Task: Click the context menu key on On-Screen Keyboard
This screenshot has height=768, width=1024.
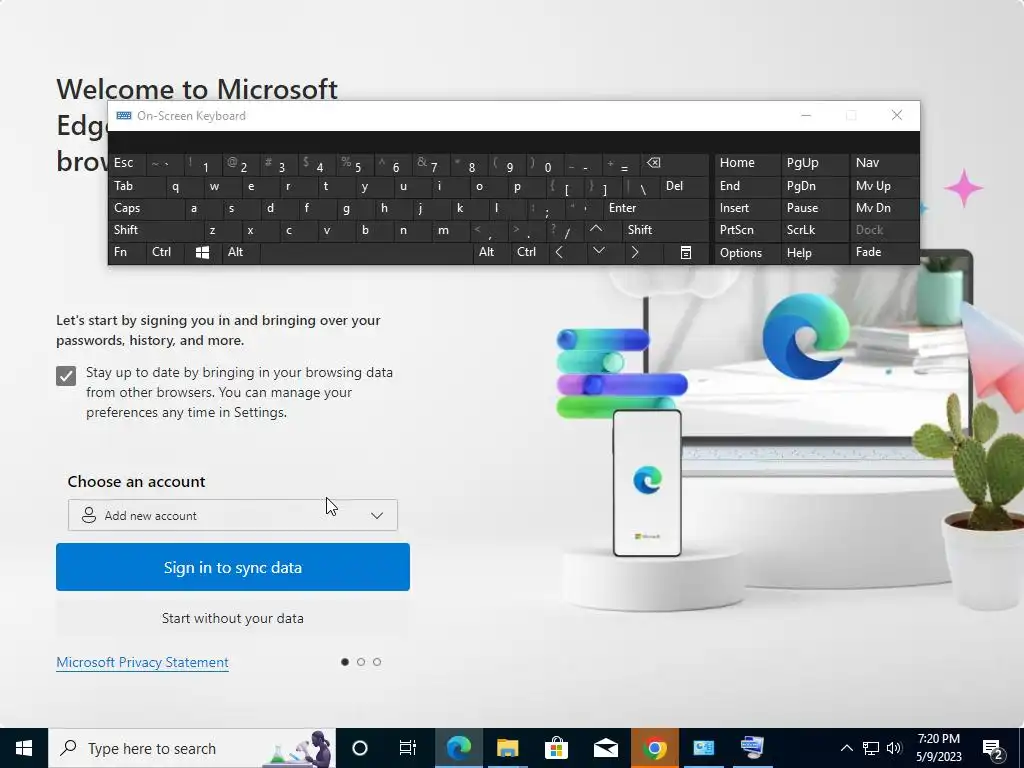Action: point(686,253)
